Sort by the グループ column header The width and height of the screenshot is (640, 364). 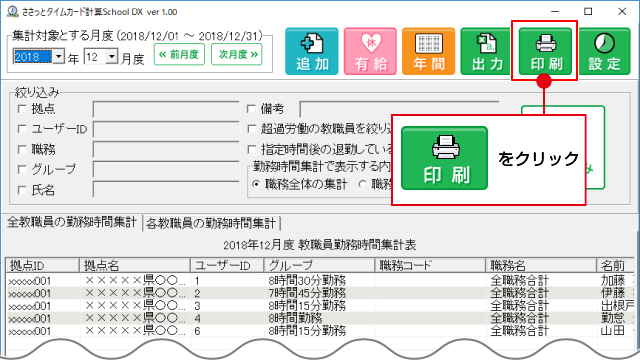(x=320, y=266)
